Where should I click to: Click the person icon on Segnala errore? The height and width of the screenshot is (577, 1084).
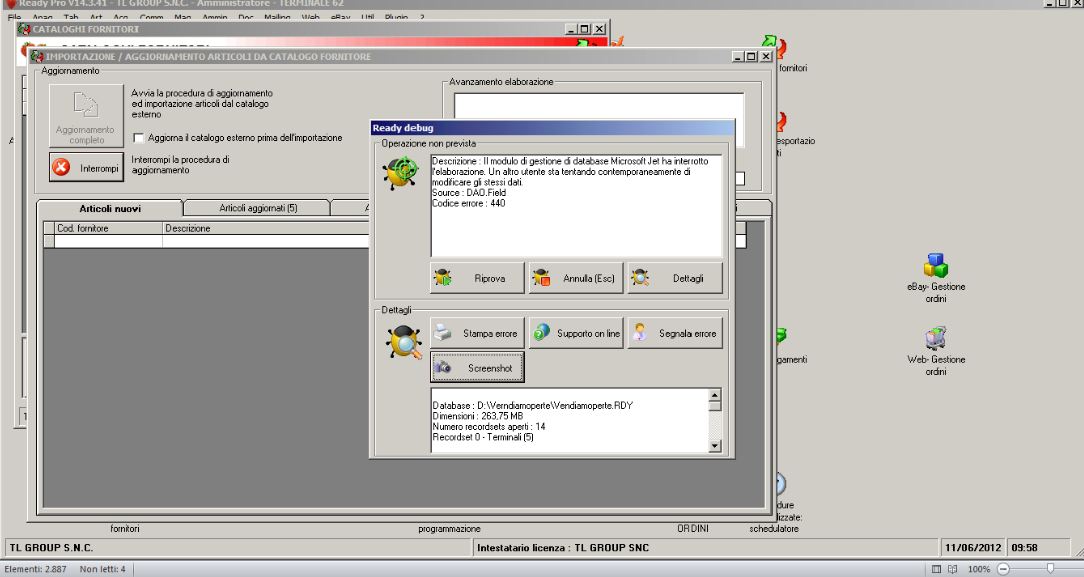(640, 332)
